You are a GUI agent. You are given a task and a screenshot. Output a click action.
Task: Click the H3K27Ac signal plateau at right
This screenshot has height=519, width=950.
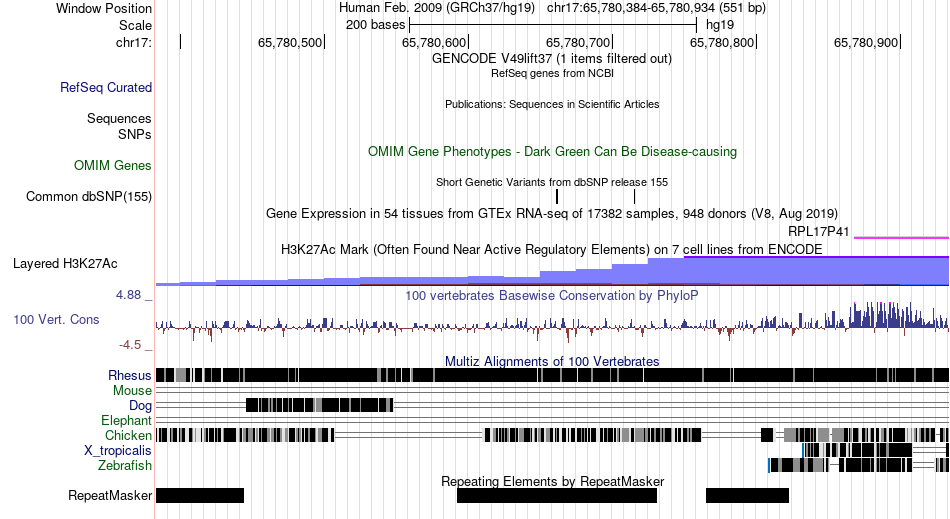coord(816,271)
